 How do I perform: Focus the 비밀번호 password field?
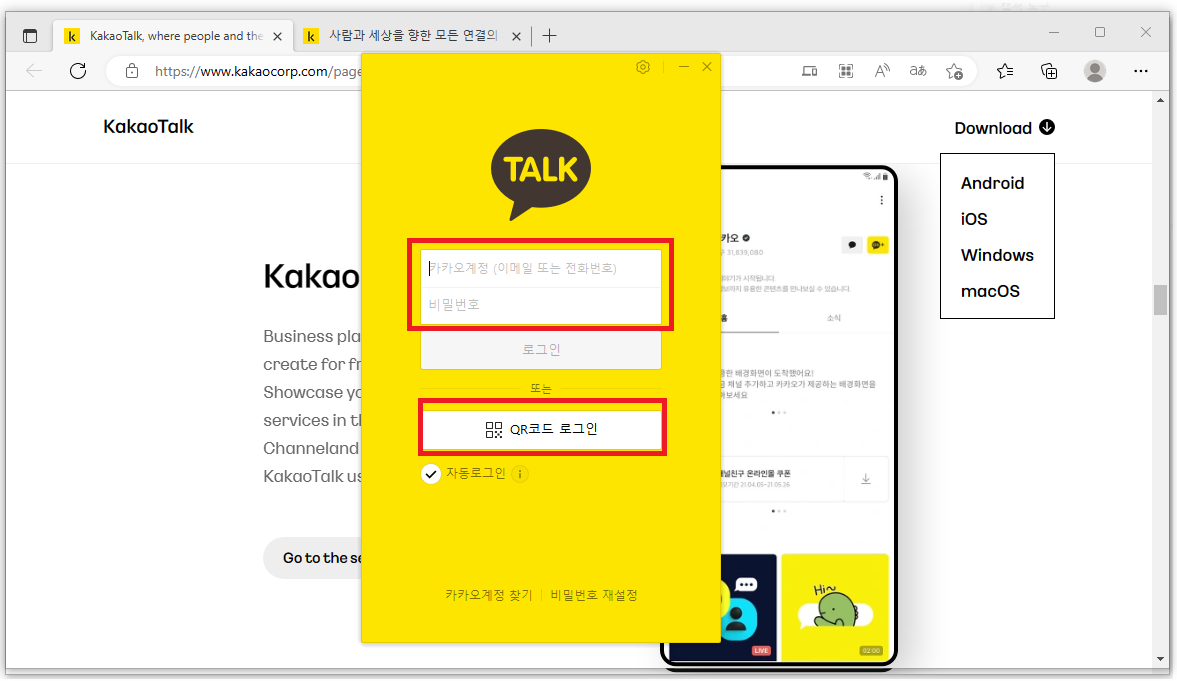pos(541,305)
